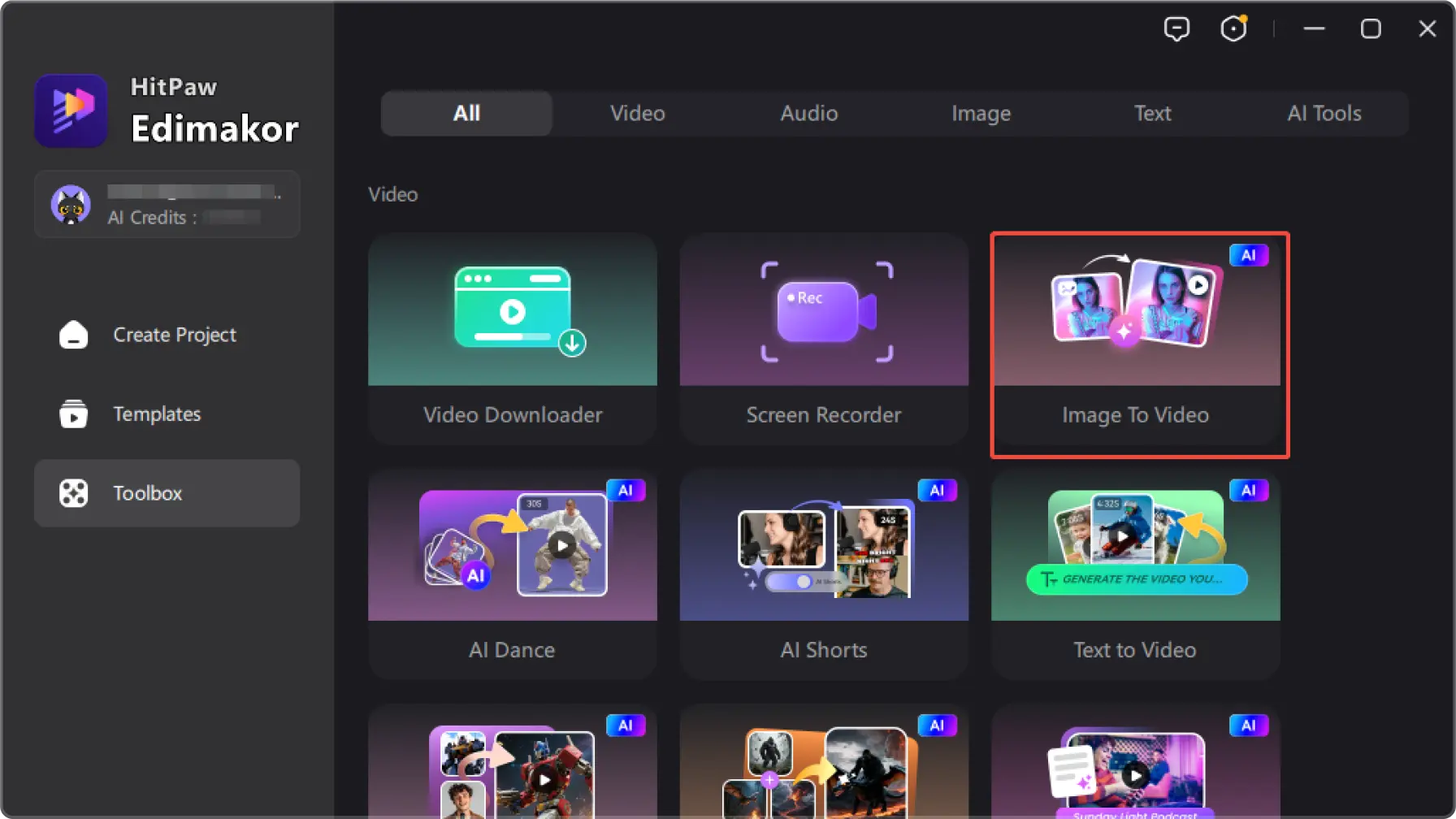
Task: Maximize the Edimakor window
Action: tap(1371, 28)
